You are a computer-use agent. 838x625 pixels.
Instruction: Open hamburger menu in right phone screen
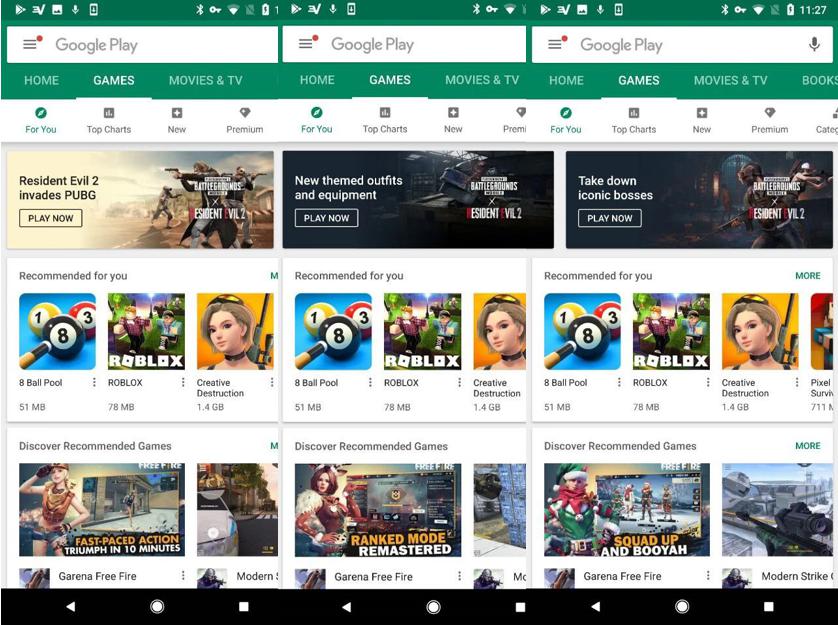click(x=555, y=44)
